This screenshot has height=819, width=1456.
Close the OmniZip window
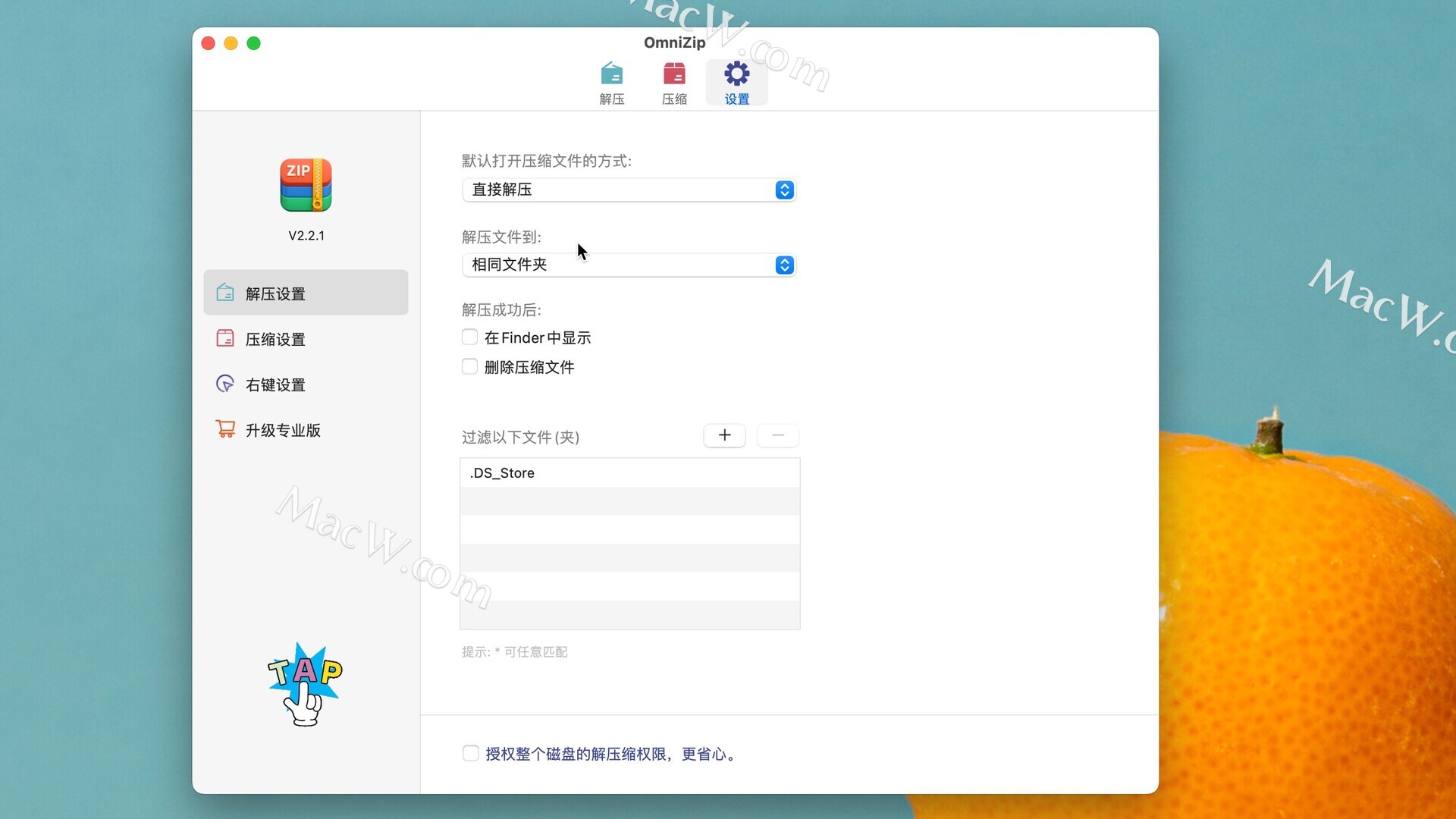[209, 43]
